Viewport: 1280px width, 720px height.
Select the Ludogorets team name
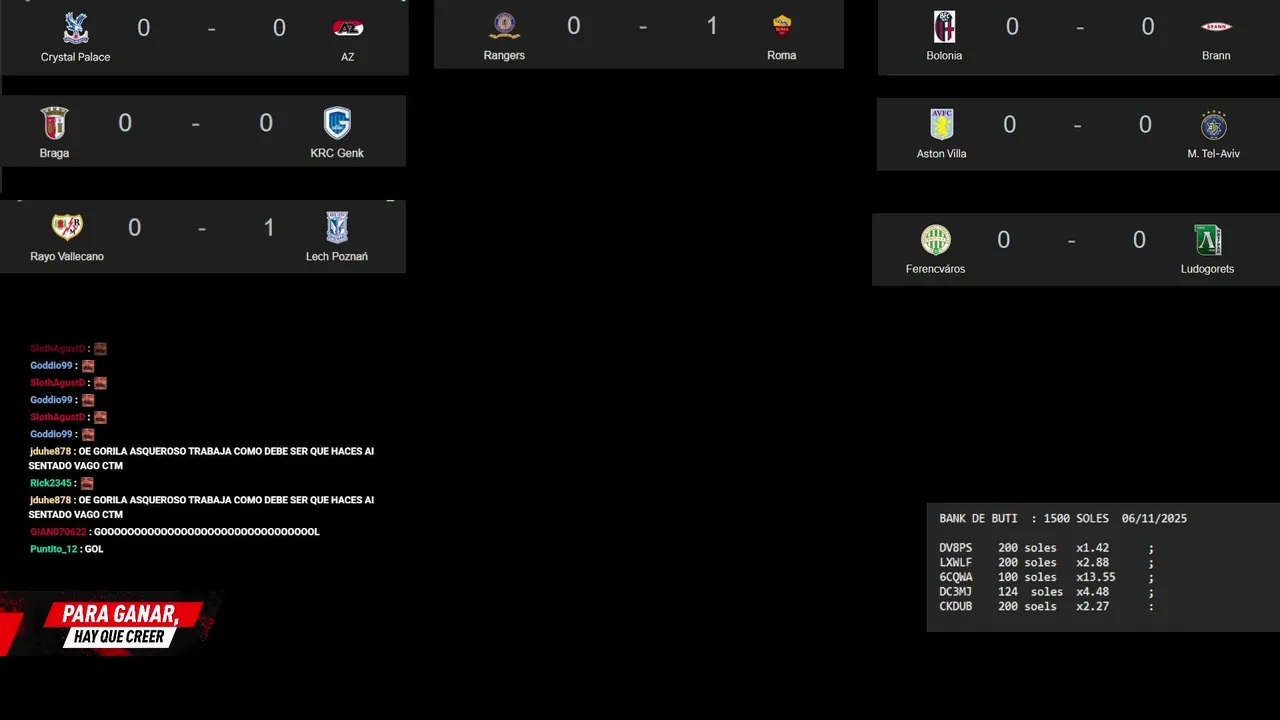tap(1208, 269)
